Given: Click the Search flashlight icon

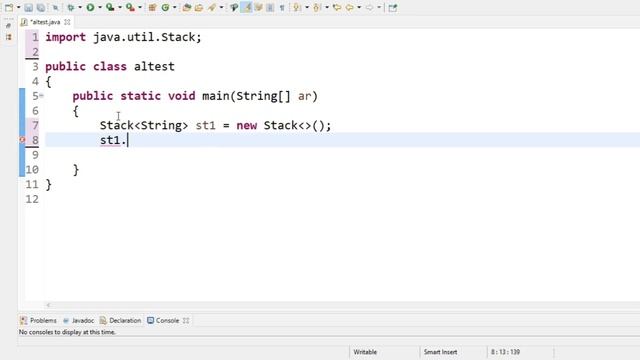Looking at the screenshot, I should tap(212, 7).
